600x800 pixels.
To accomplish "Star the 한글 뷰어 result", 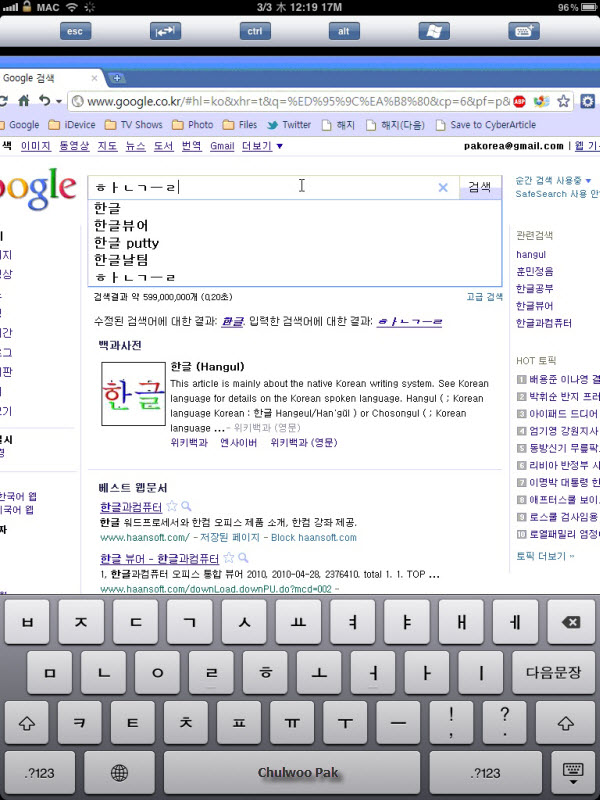I will (229, 558).
